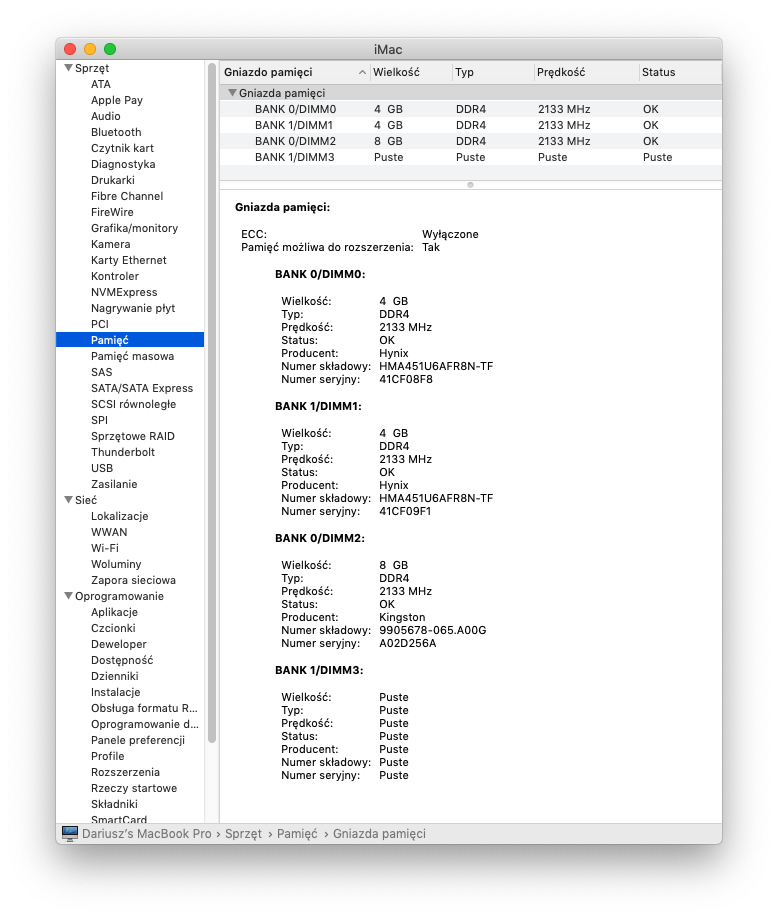Collapse the Sieć section in sidebar
778x918 pixels.
(x=68, y=500)
